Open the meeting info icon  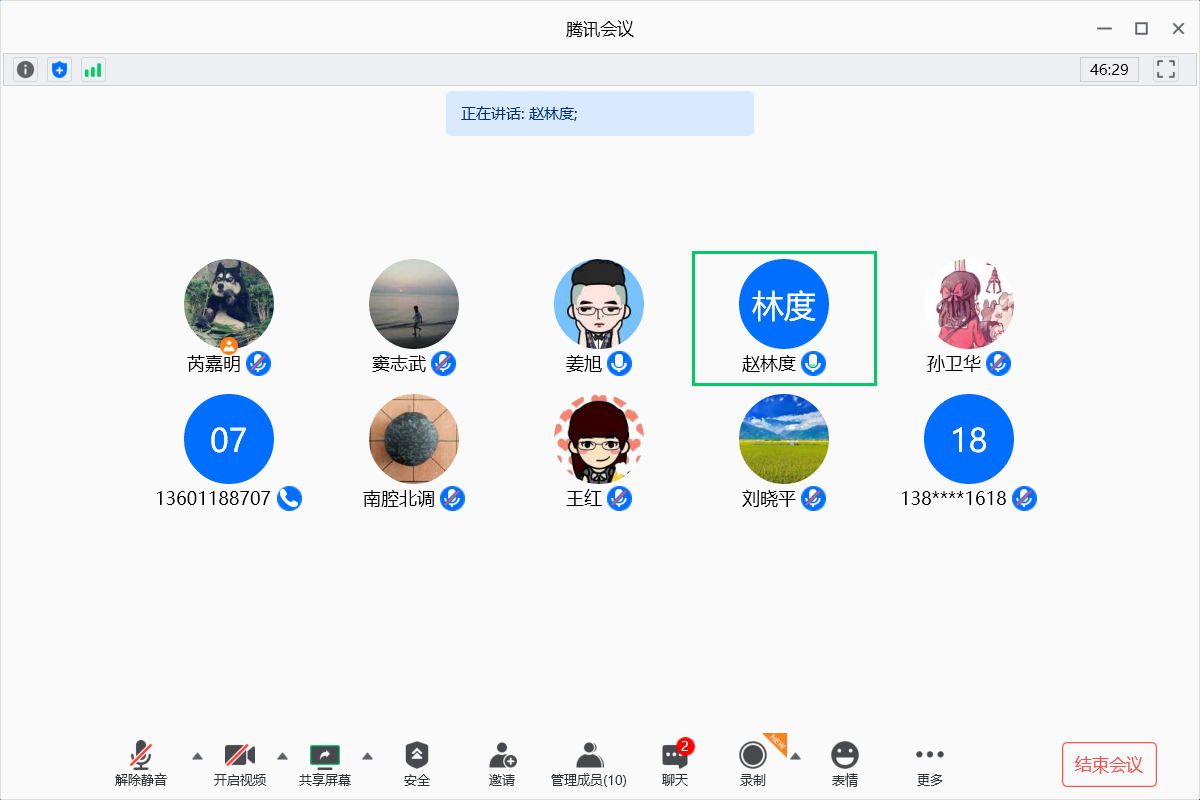26,70
